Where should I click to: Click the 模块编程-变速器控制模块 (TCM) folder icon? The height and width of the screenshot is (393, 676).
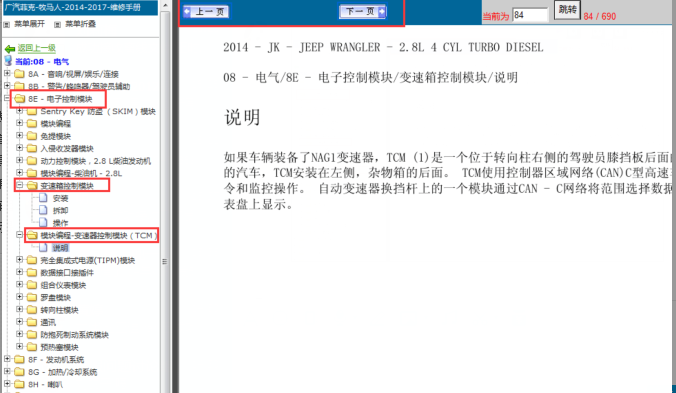[31, 235]
